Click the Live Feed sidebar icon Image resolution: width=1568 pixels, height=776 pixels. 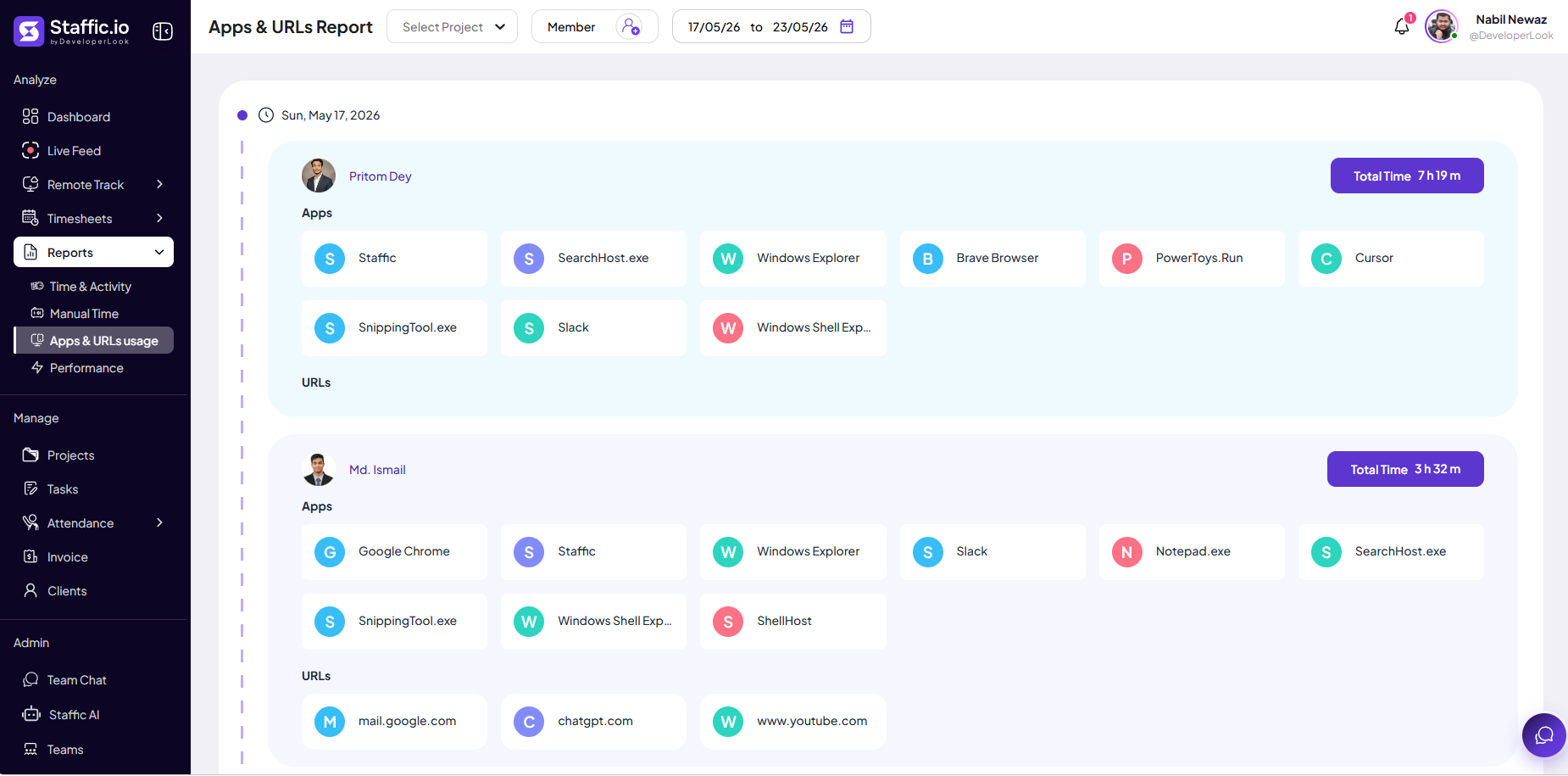click(31, 150)
